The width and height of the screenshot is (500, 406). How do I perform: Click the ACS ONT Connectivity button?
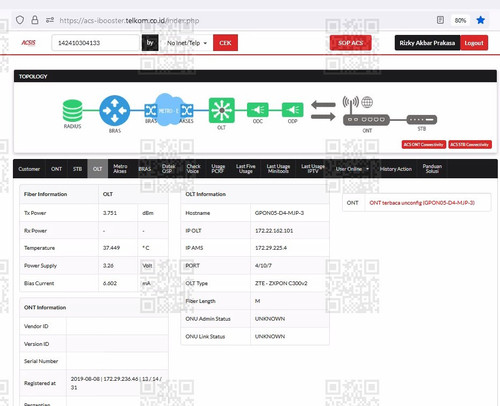point(424,144)
